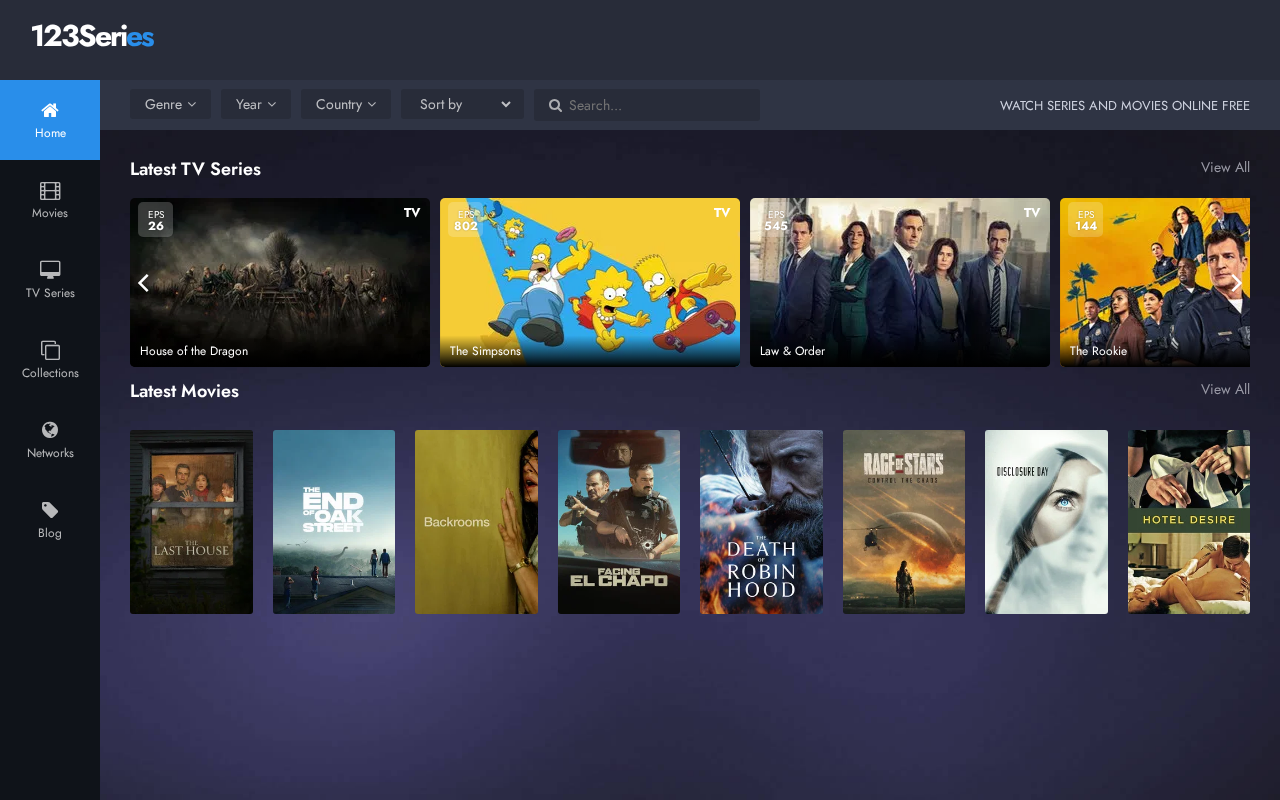
Task: Click the TV badge on House of the Dragon
Action: coord(412,212)
